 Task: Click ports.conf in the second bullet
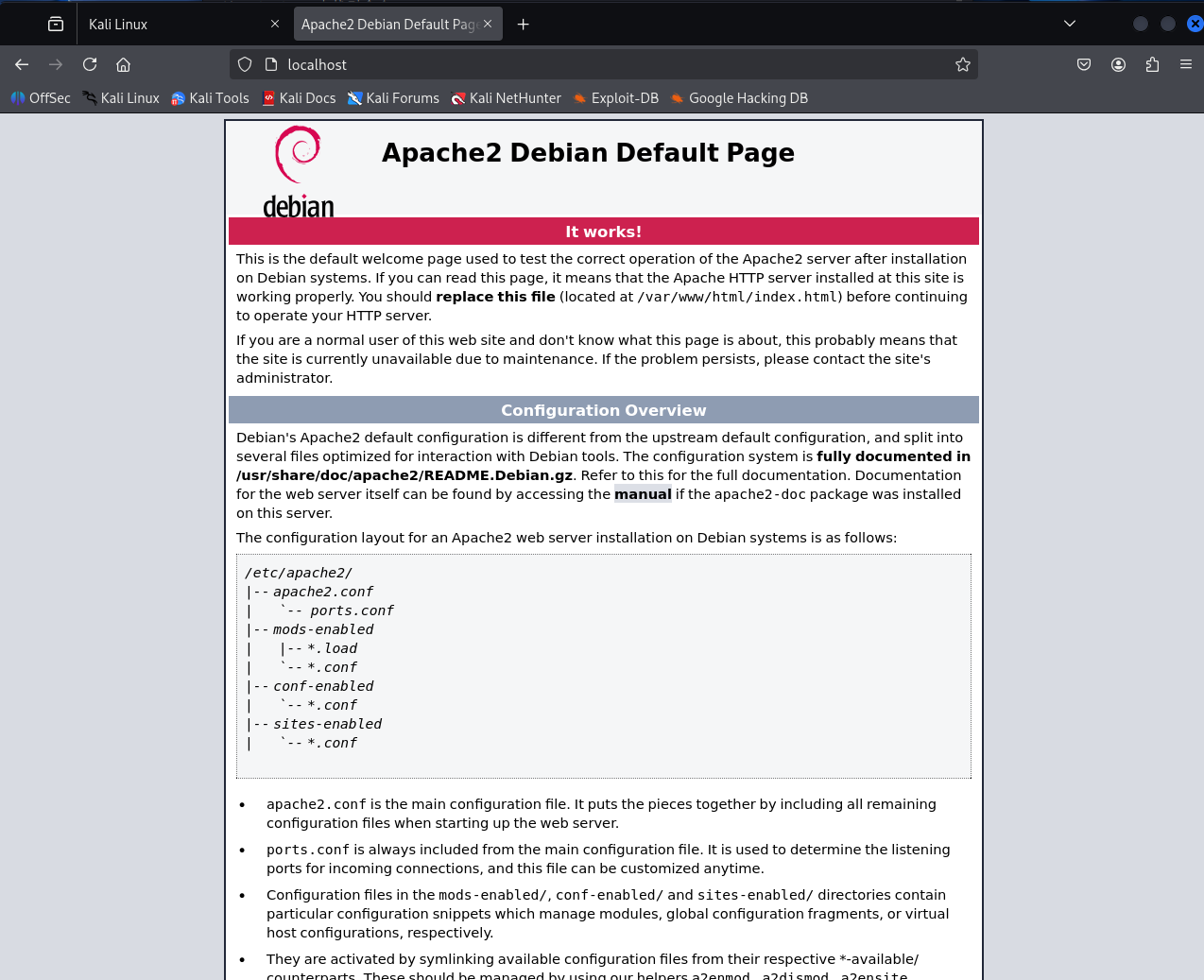[308, 850]
